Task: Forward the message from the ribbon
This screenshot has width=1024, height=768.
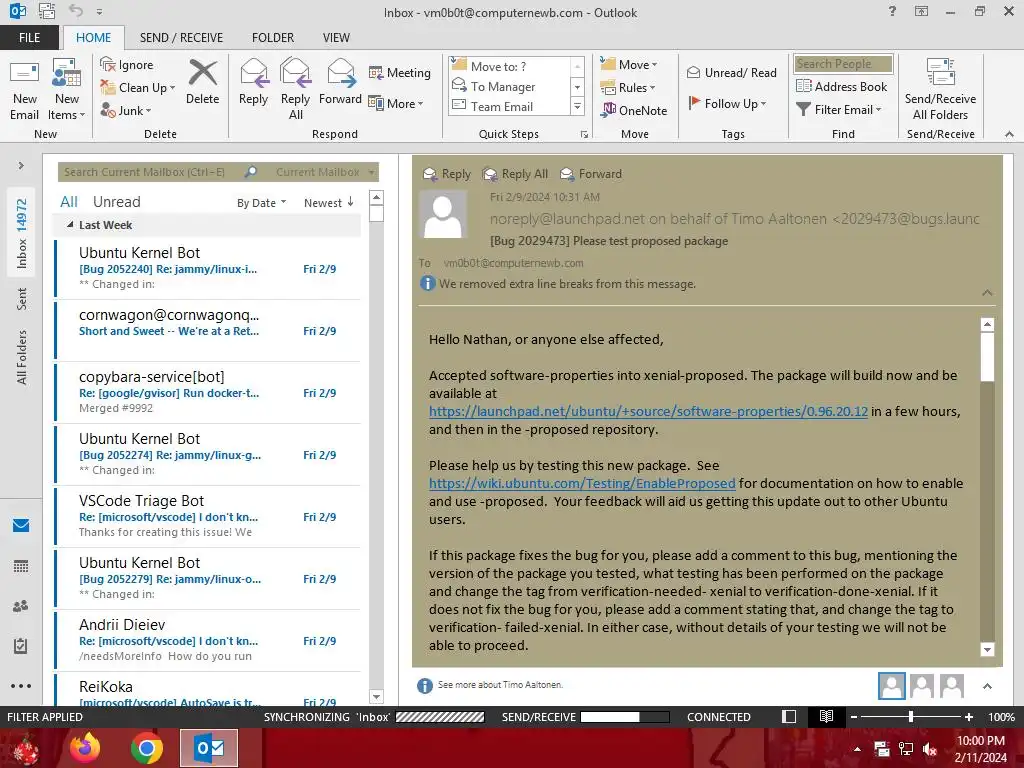Action: tap(340, 83)
